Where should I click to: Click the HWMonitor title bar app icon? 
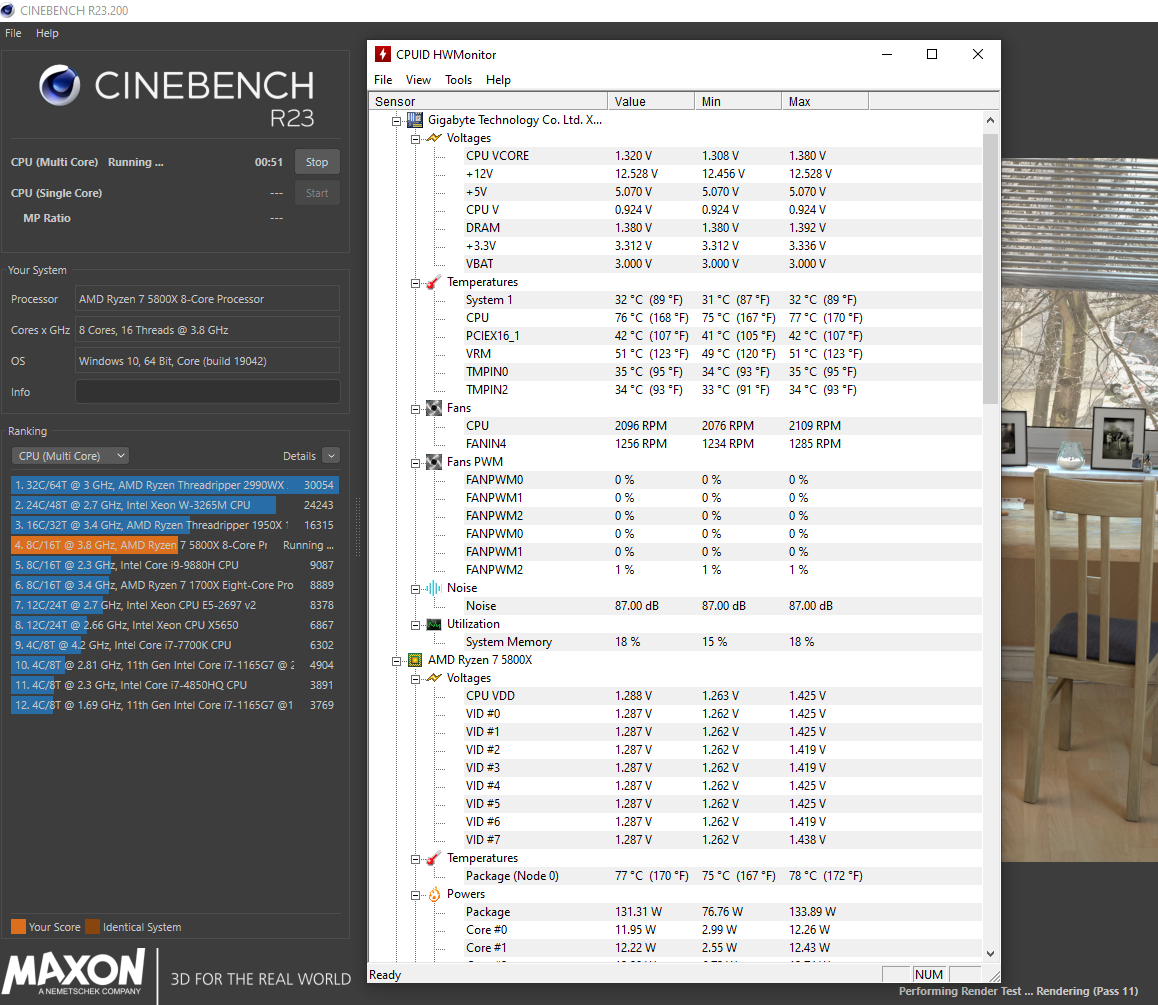pos(383,54)
